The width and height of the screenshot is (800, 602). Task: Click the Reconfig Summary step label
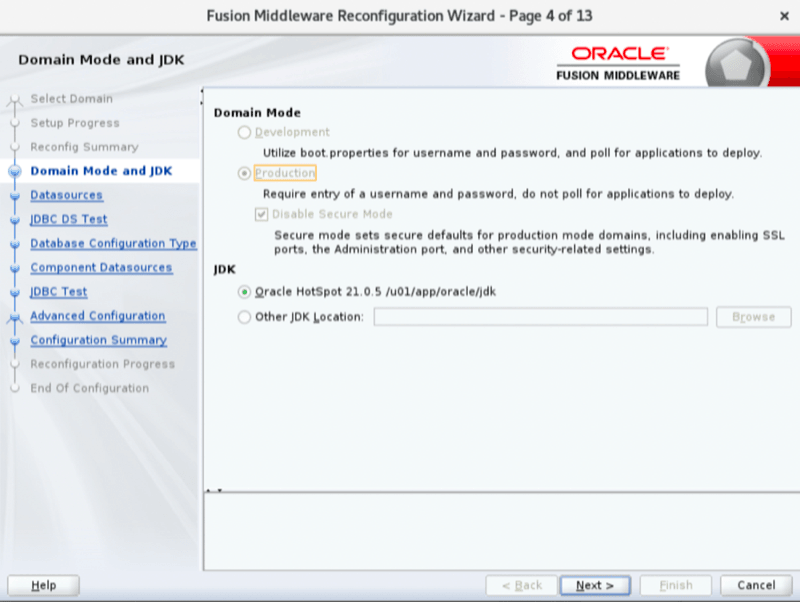tap(84, 147)
